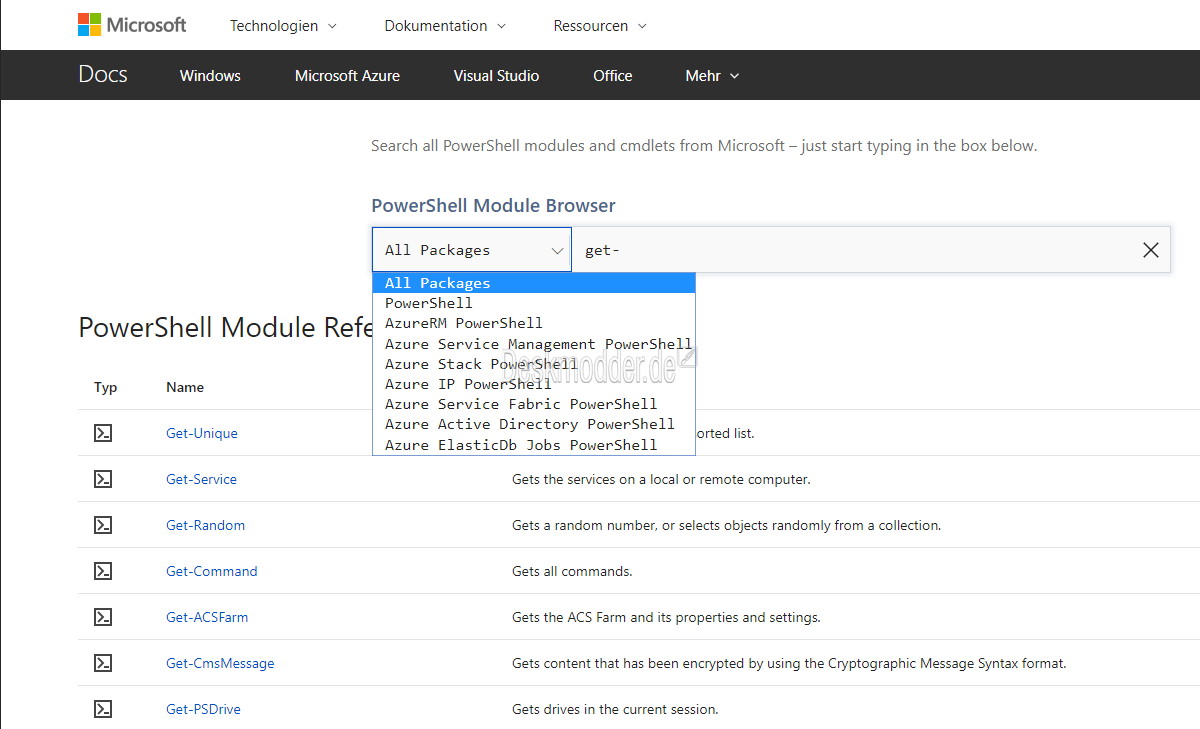Choose Azure Active Directory PowerShell option

pyautogui.click(x=530, y=424)
